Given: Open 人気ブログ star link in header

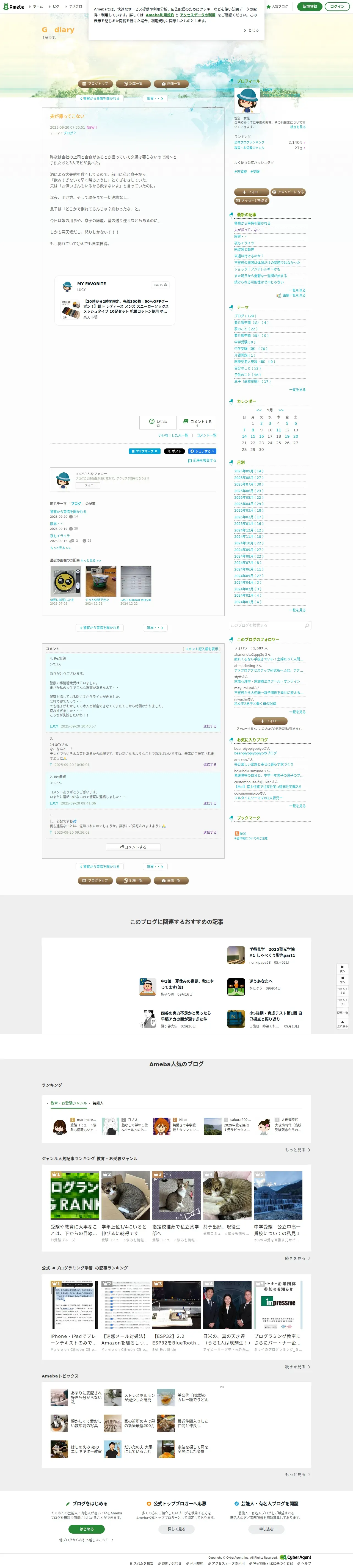Looking at the screenshot, I should pyautogui.click(x=277, y=6).
